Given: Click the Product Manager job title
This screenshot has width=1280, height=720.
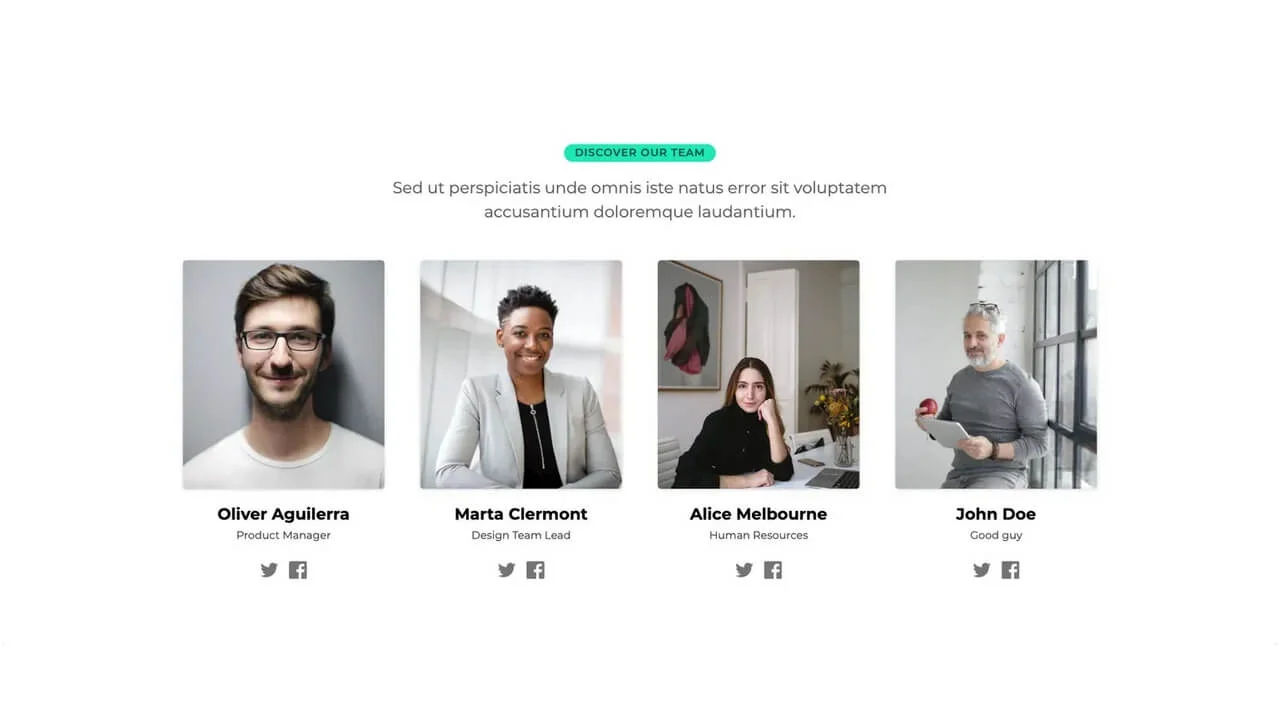Looking at the screenshot, I should (283, 535).
